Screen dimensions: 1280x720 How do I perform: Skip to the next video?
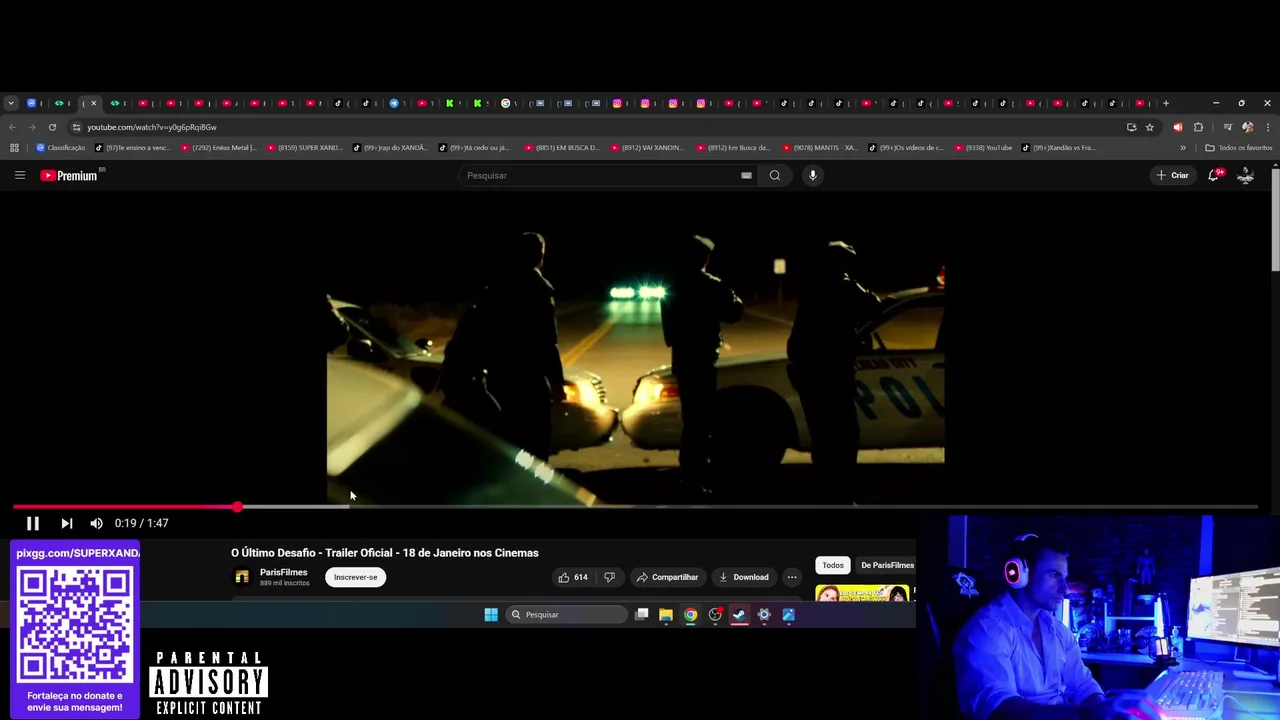click(x=66, y=523)
